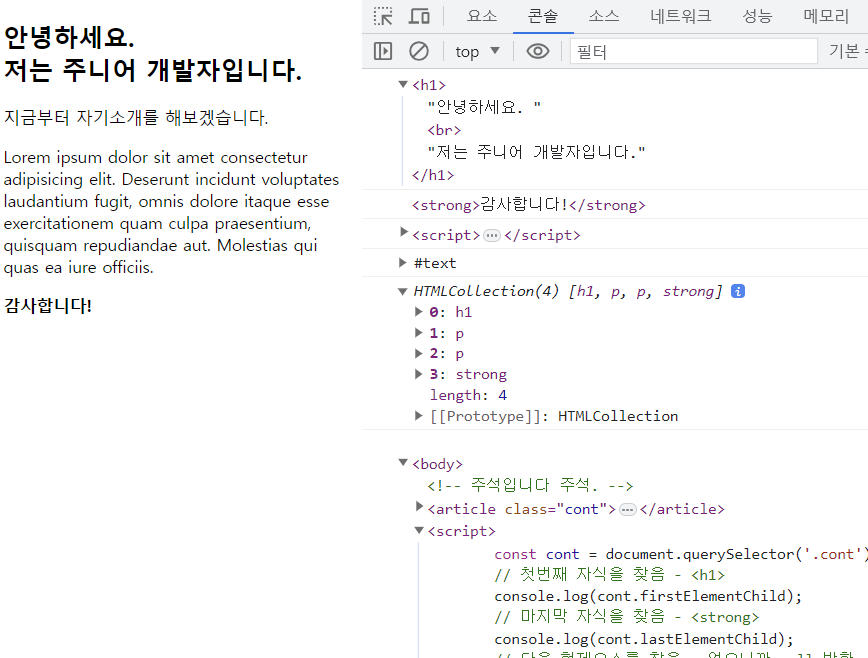Screen dimensions: 868x658
Task: Expand the 3: strong item
Action: point(419,374)
